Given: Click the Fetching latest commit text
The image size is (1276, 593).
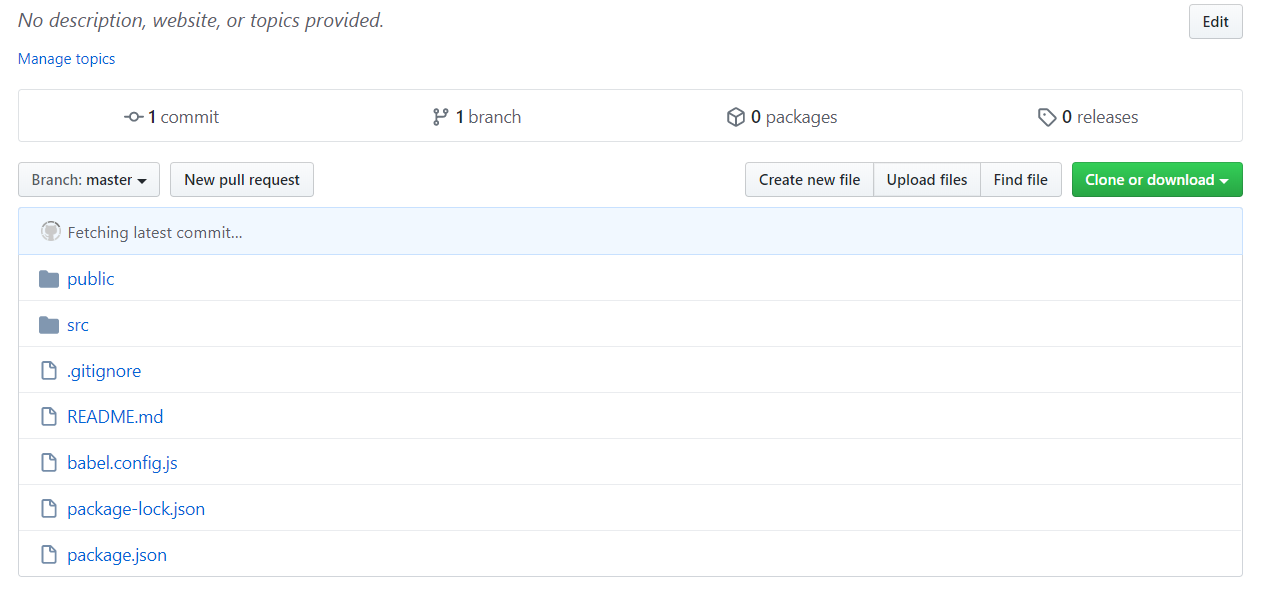Looking at the screenshot, I should pos(155,233).
